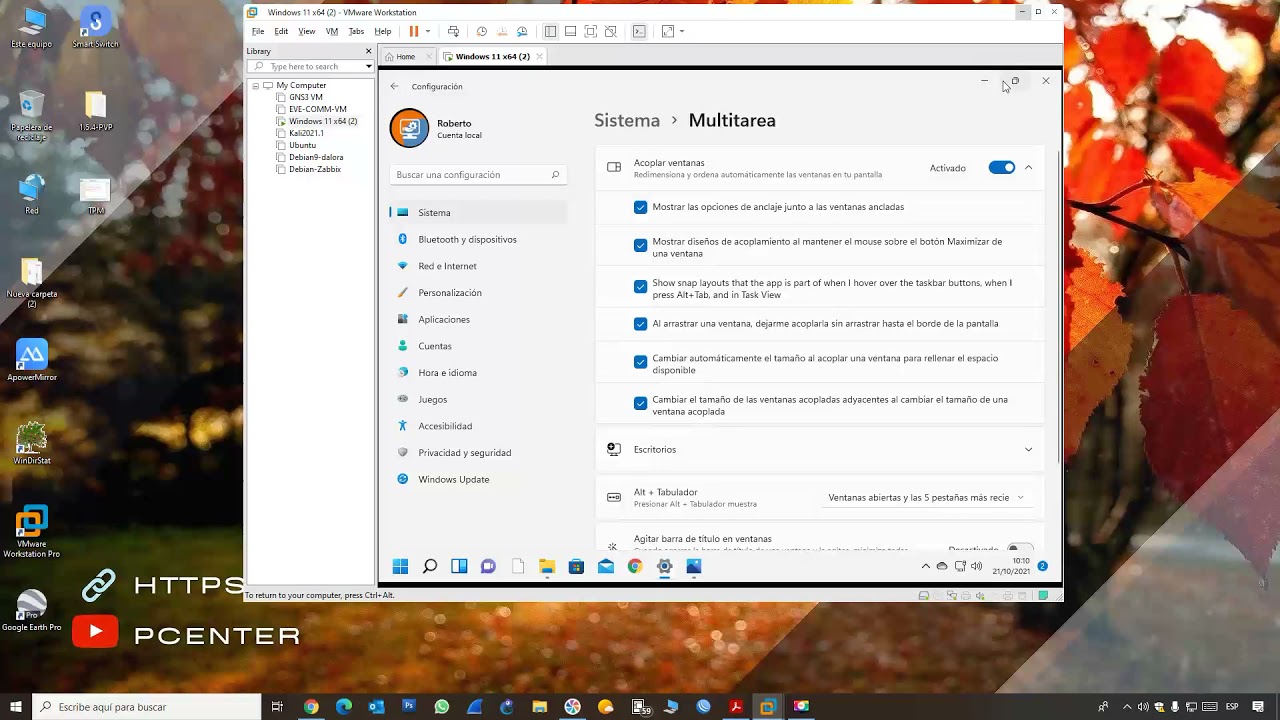Click the VM volume speaker tray icon
This screenshot has height=720, width=1280.
pos(976,566)
